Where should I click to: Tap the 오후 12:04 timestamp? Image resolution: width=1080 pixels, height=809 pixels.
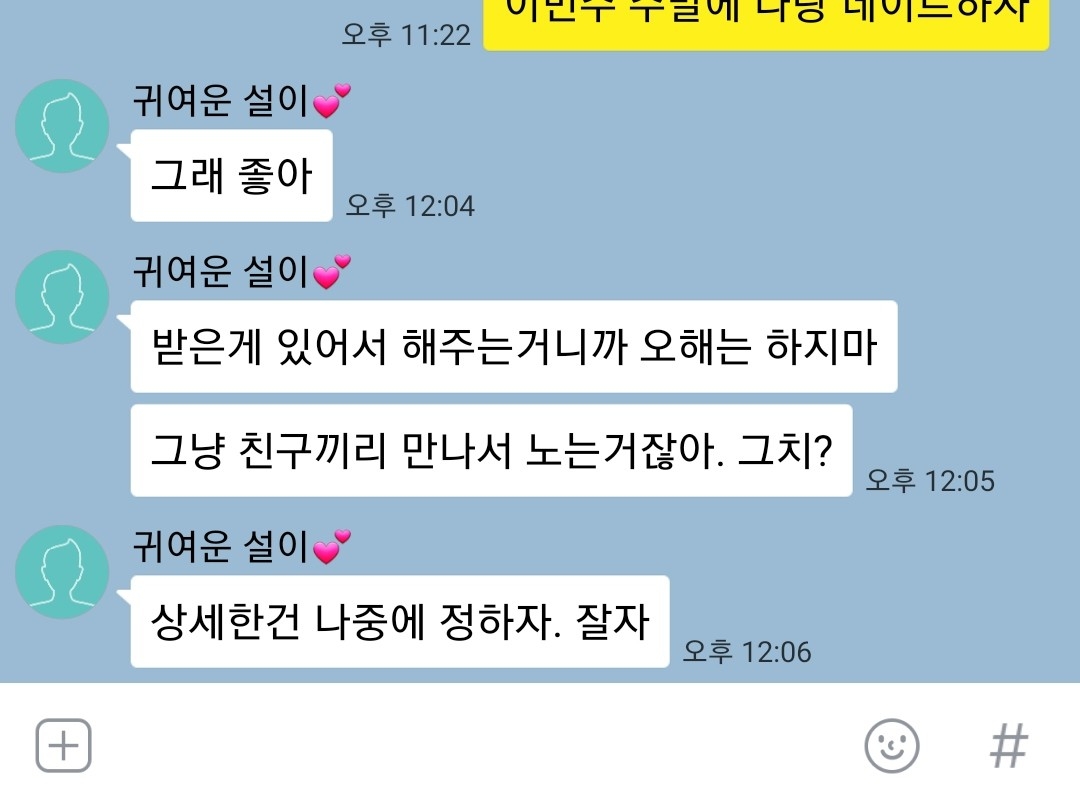click(410, 205)
